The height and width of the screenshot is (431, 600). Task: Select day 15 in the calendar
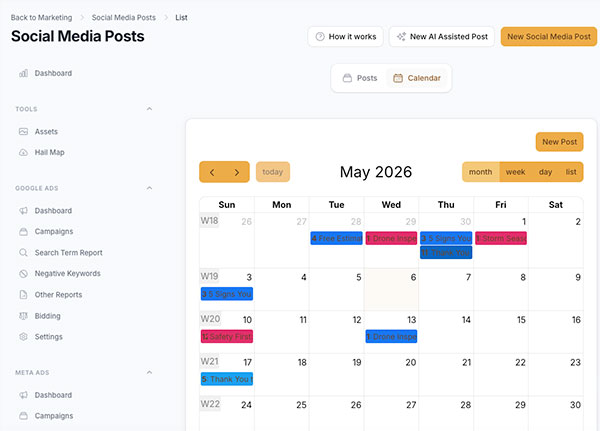pyautogui.click(x=521, y=320)
